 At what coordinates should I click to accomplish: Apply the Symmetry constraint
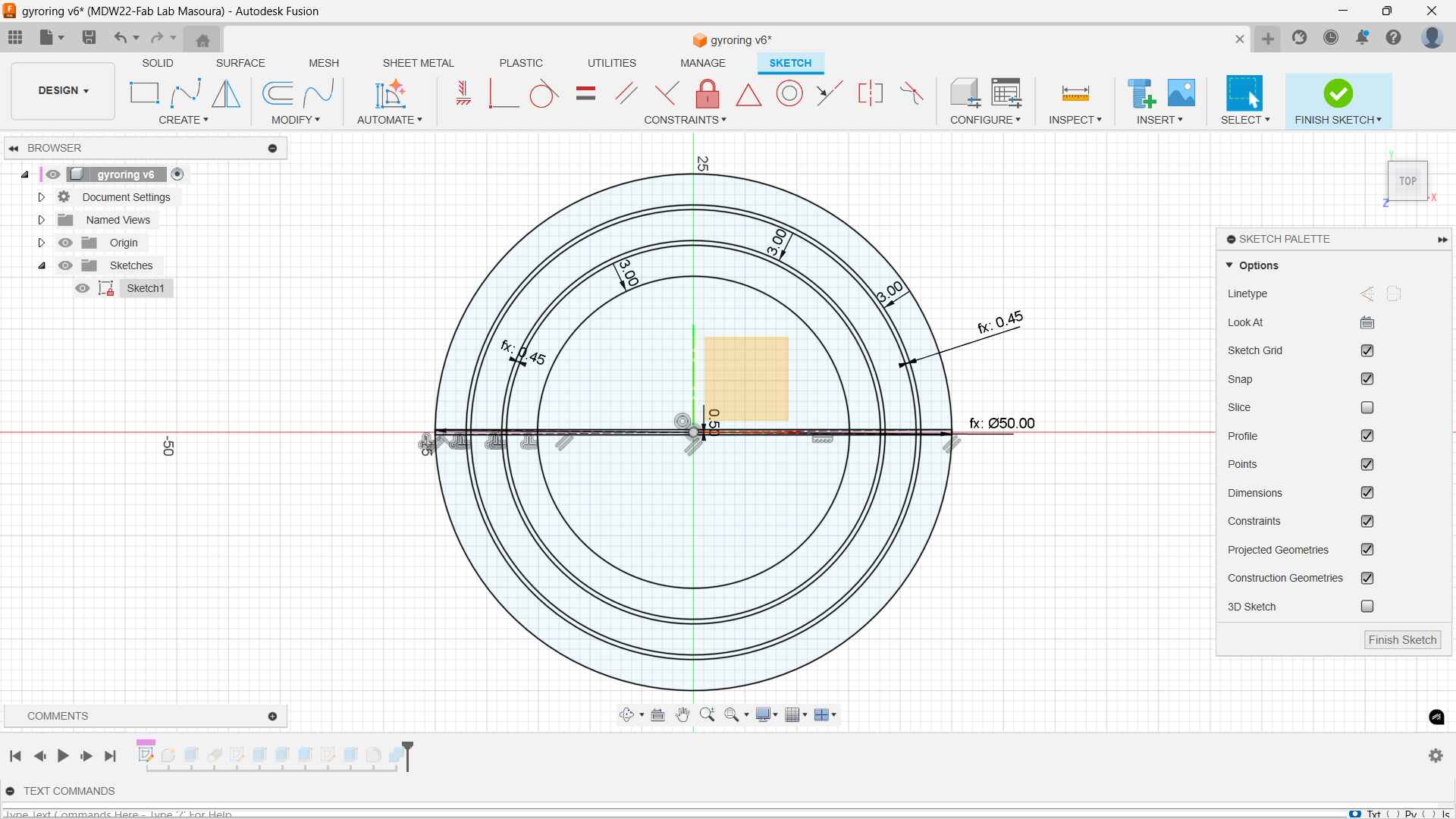pos(871,94)
